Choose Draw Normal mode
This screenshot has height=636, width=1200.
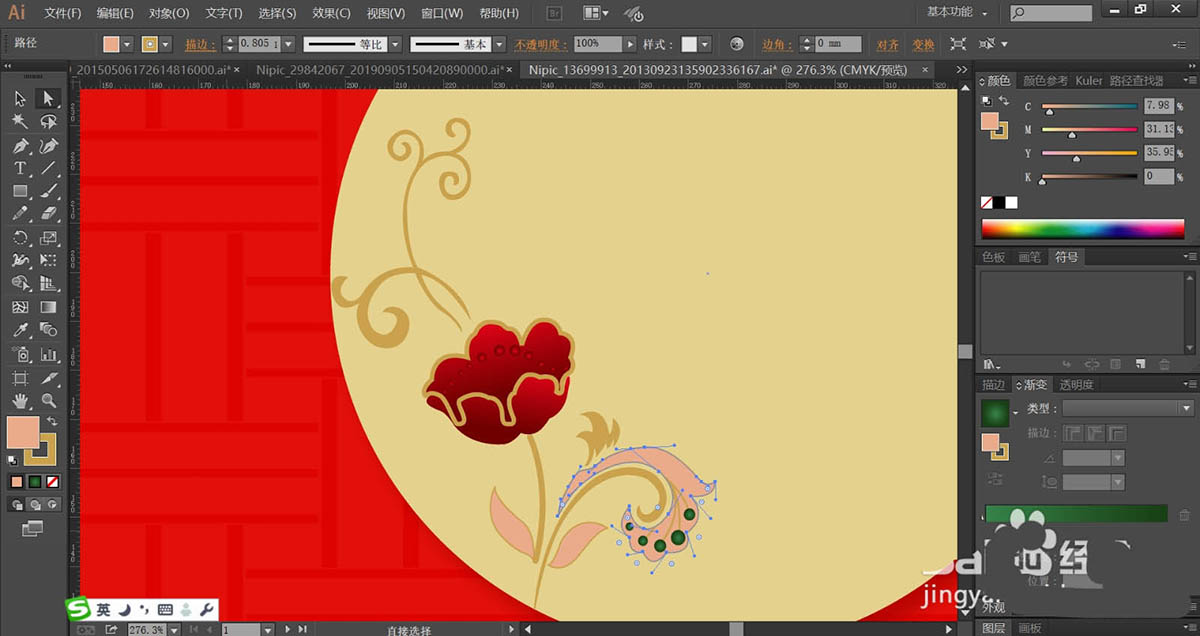click(x=17, y=504)
